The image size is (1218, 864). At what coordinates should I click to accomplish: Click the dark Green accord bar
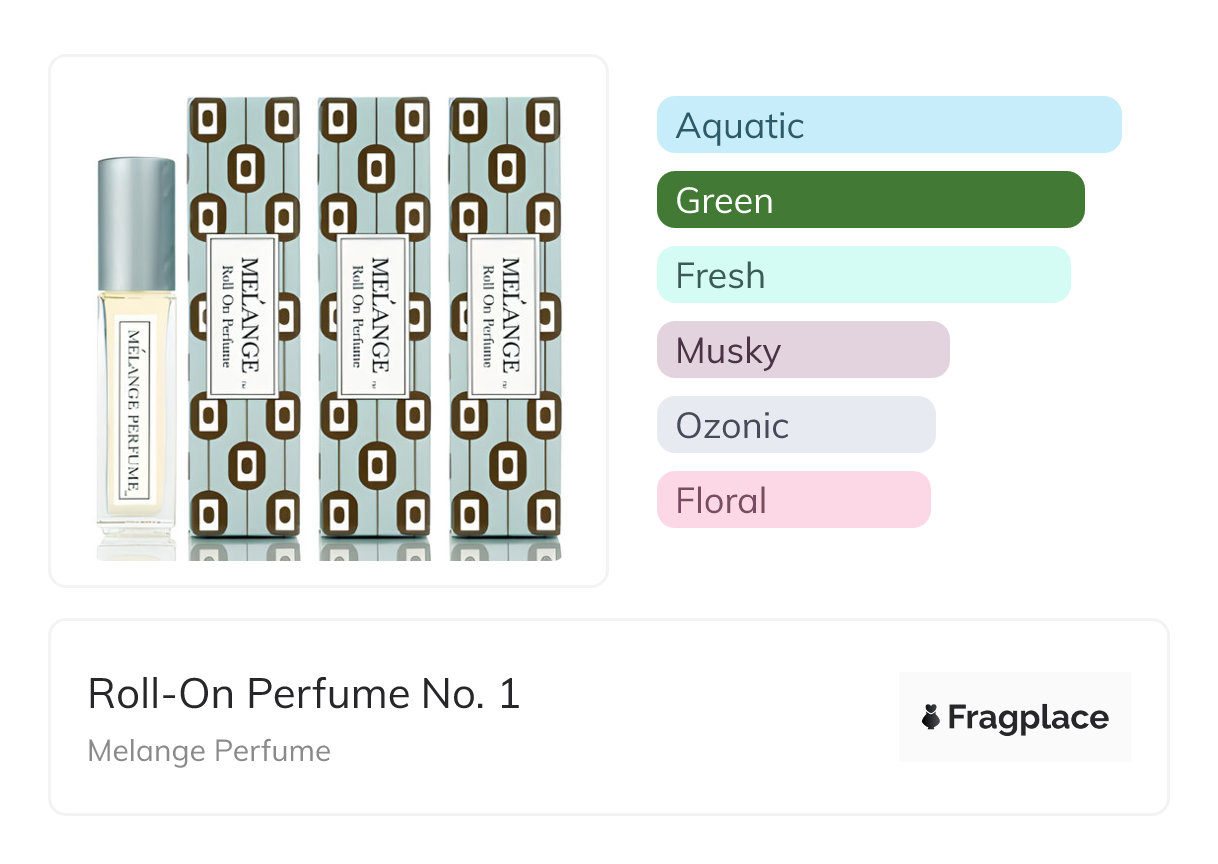(870, 200)
